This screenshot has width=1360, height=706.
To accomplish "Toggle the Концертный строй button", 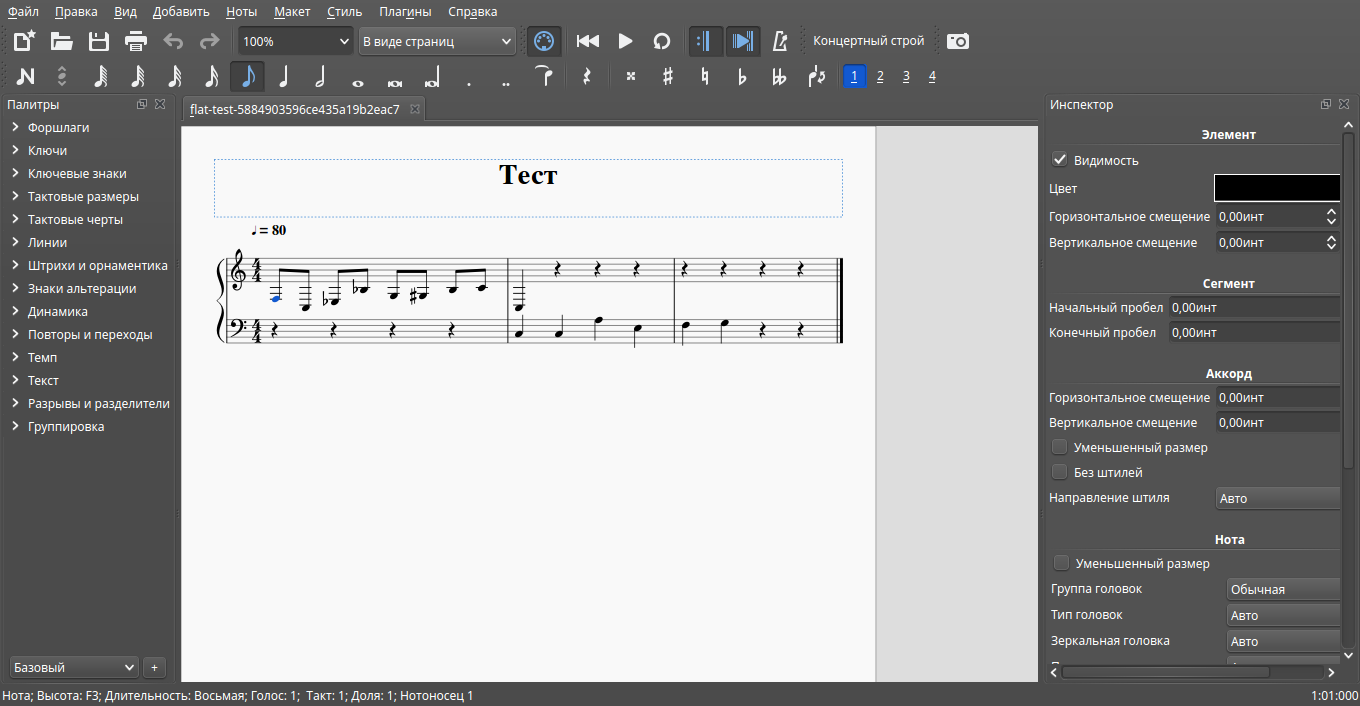I will click(x=869, y=41).
